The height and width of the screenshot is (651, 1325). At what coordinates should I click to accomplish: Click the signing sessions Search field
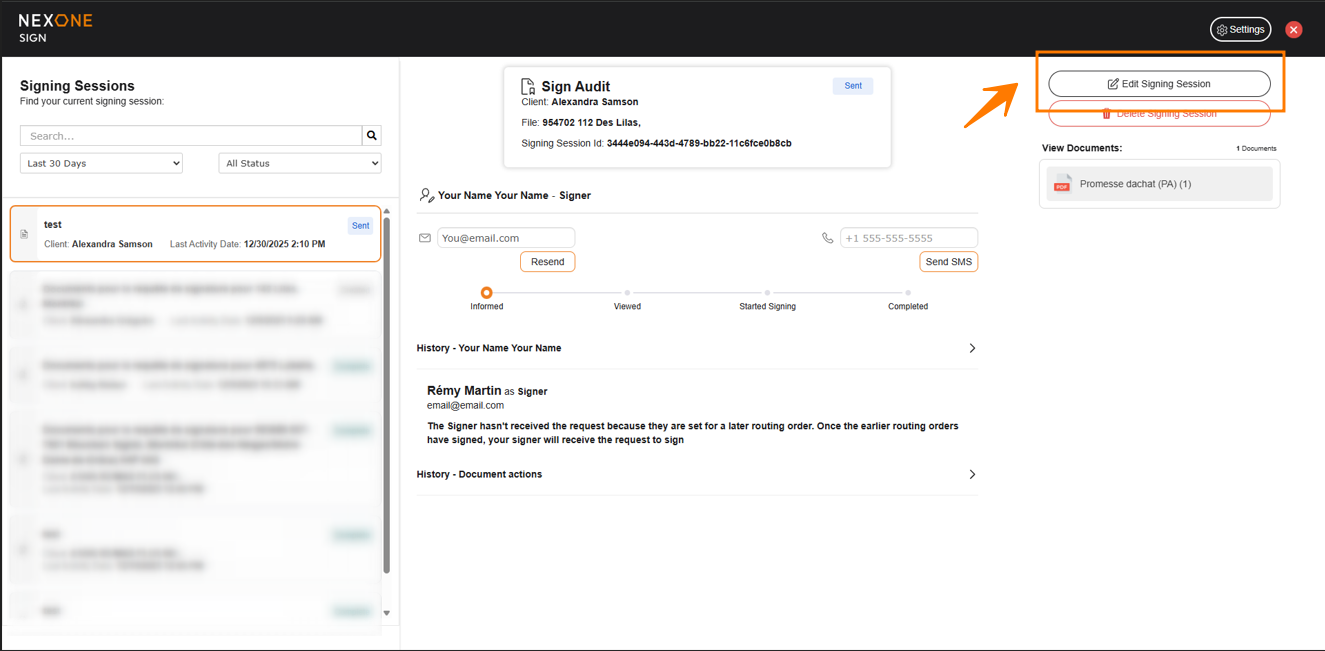coord(191,136)
